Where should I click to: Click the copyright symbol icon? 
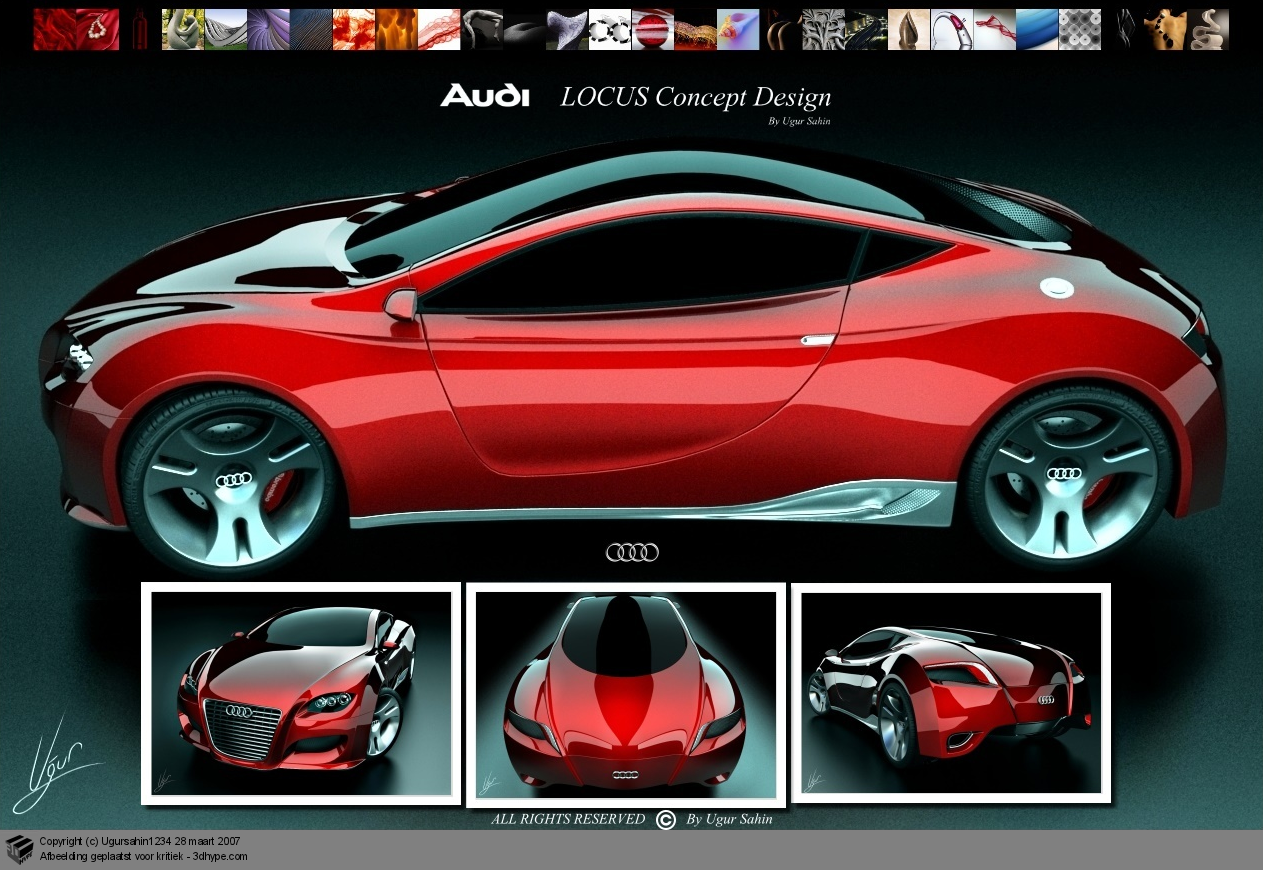pos(666,820)
